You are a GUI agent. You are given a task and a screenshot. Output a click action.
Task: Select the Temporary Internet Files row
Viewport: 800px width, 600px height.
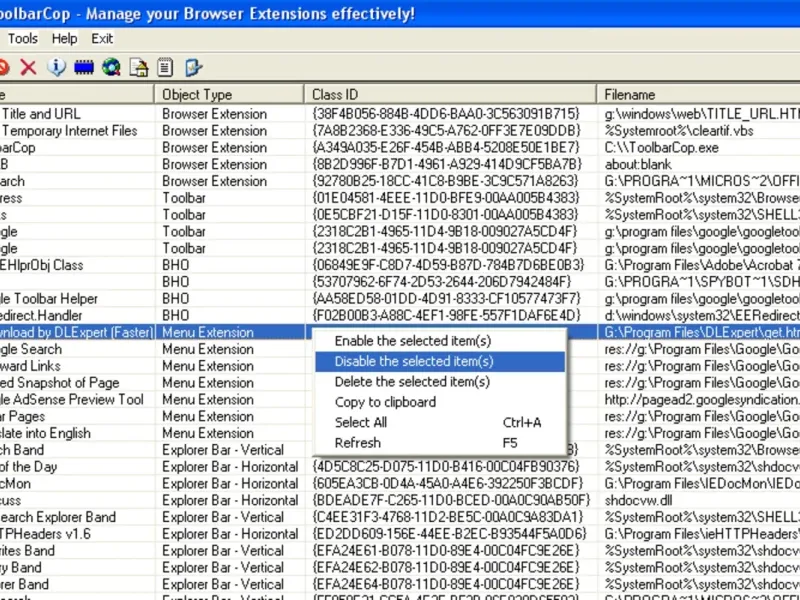400,130
